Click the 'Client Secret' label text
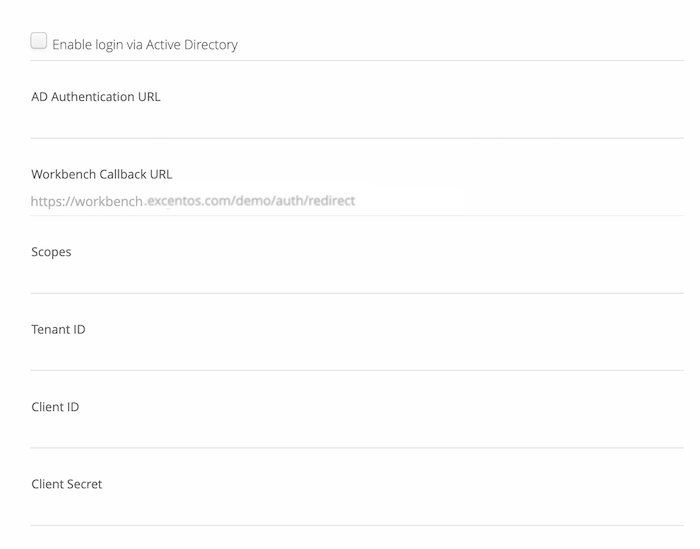 [67, 484]
